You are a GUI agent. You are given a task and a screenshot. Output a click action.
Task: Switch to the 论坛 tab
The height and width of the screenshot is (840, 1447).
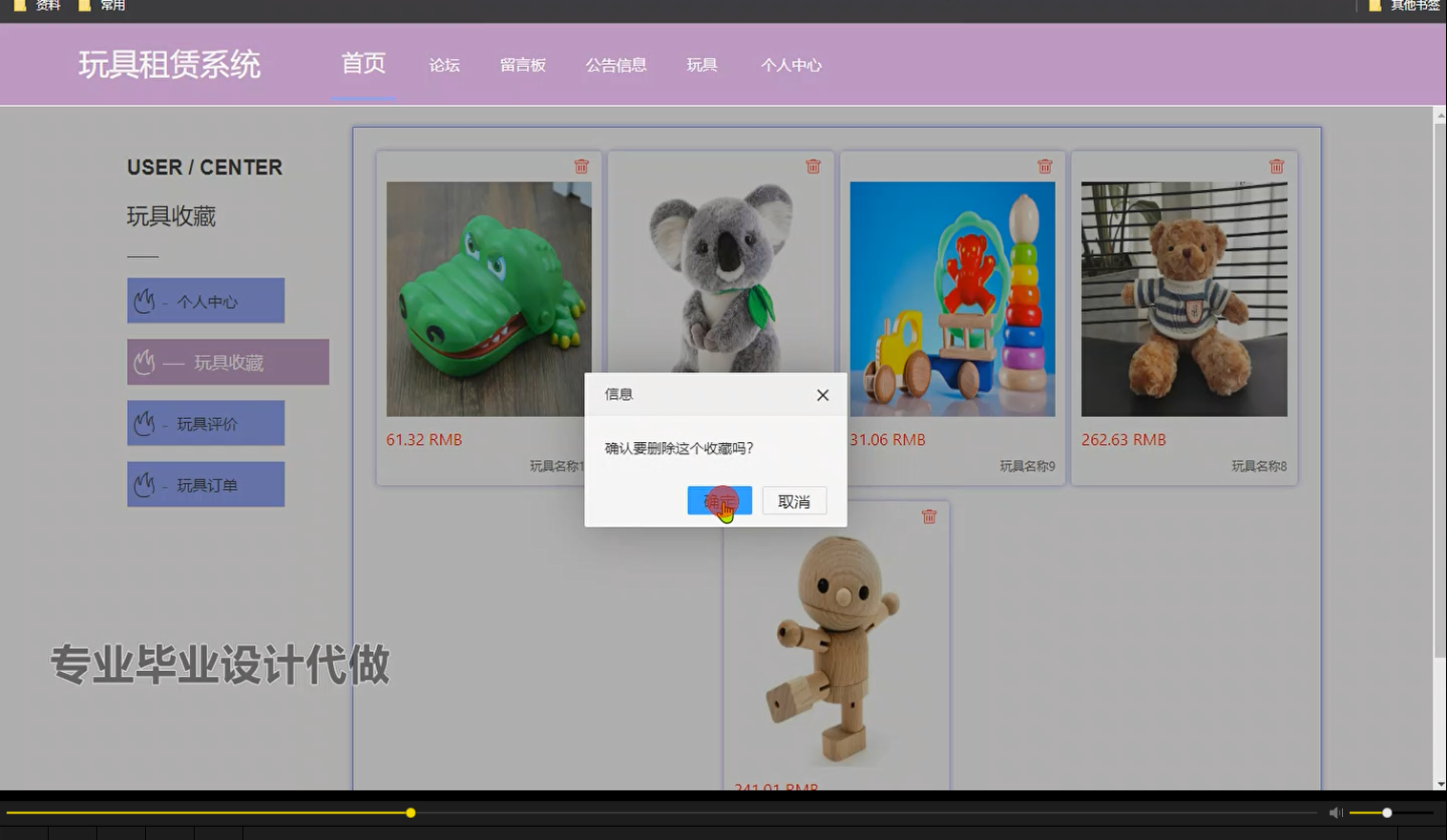[443, 65]
